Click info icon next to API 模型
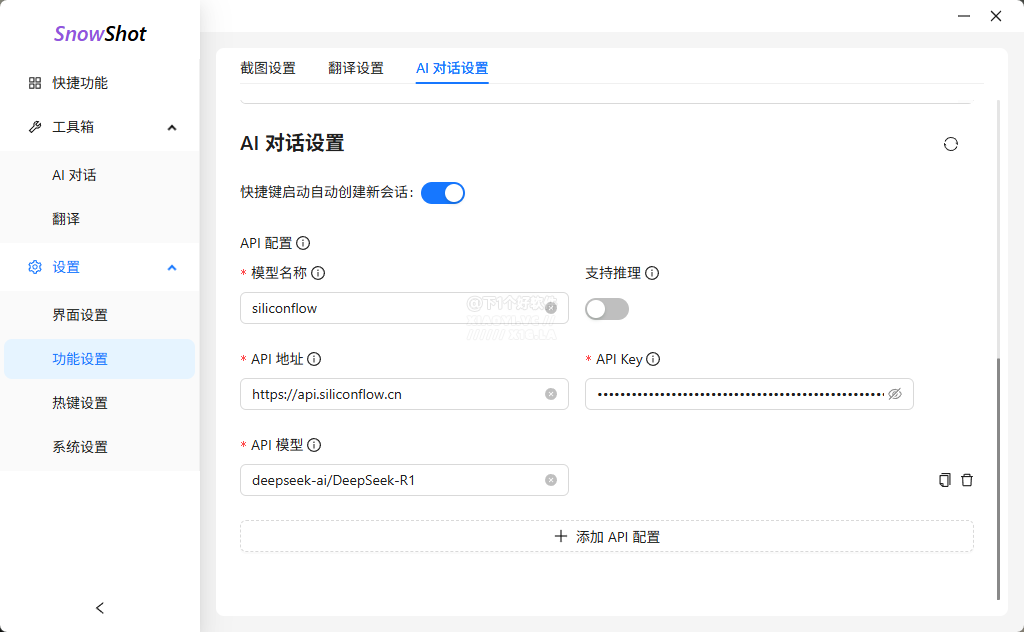 [314, 445]
